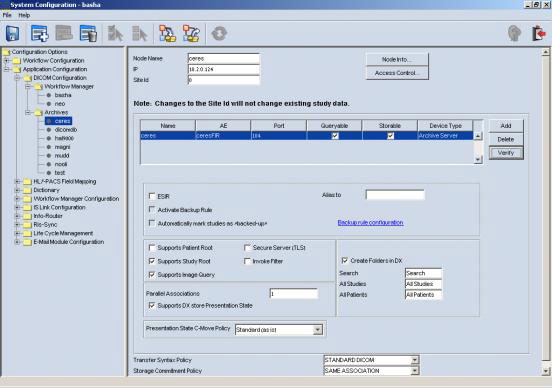Uncheck Supports Image Query checkbox
The image size is (552, 388).
(x=152, y=275)
